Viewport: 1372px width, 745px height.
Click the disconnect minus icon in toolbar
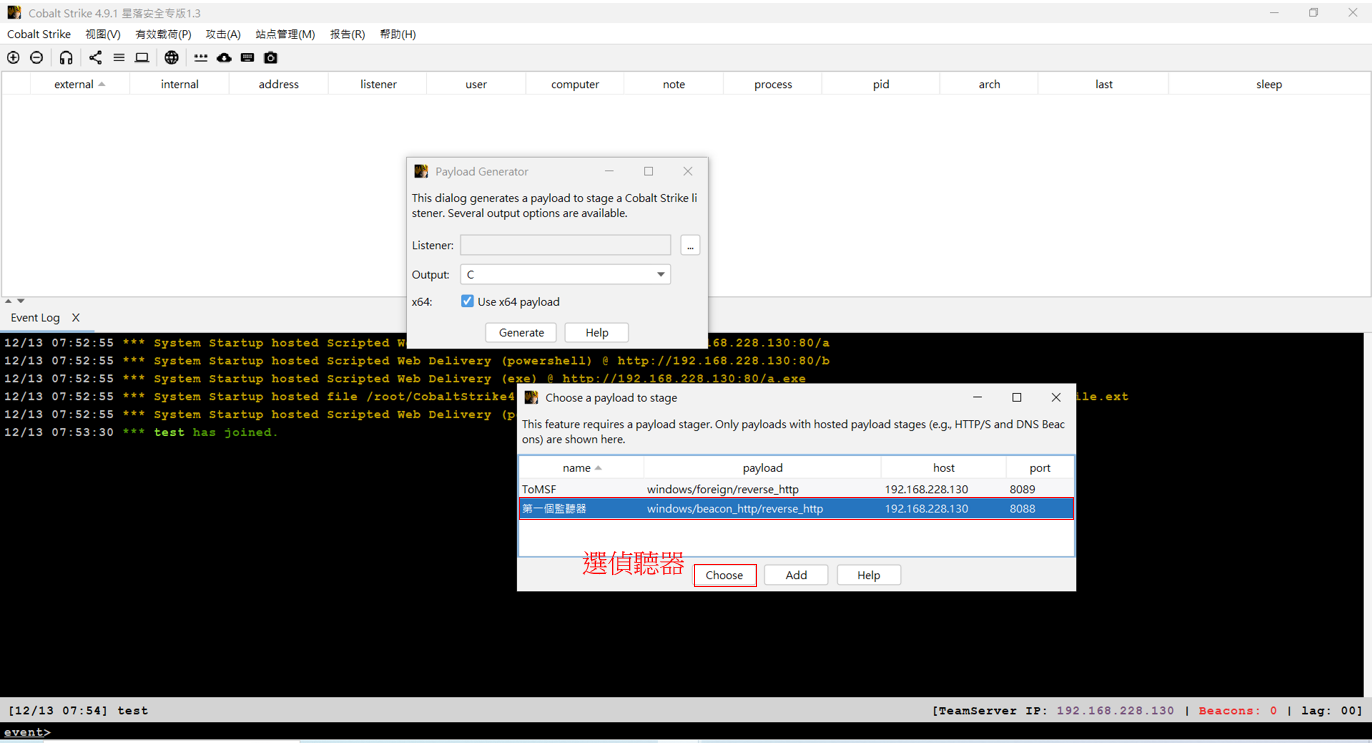pyautogui.click(x=37, y=58)
